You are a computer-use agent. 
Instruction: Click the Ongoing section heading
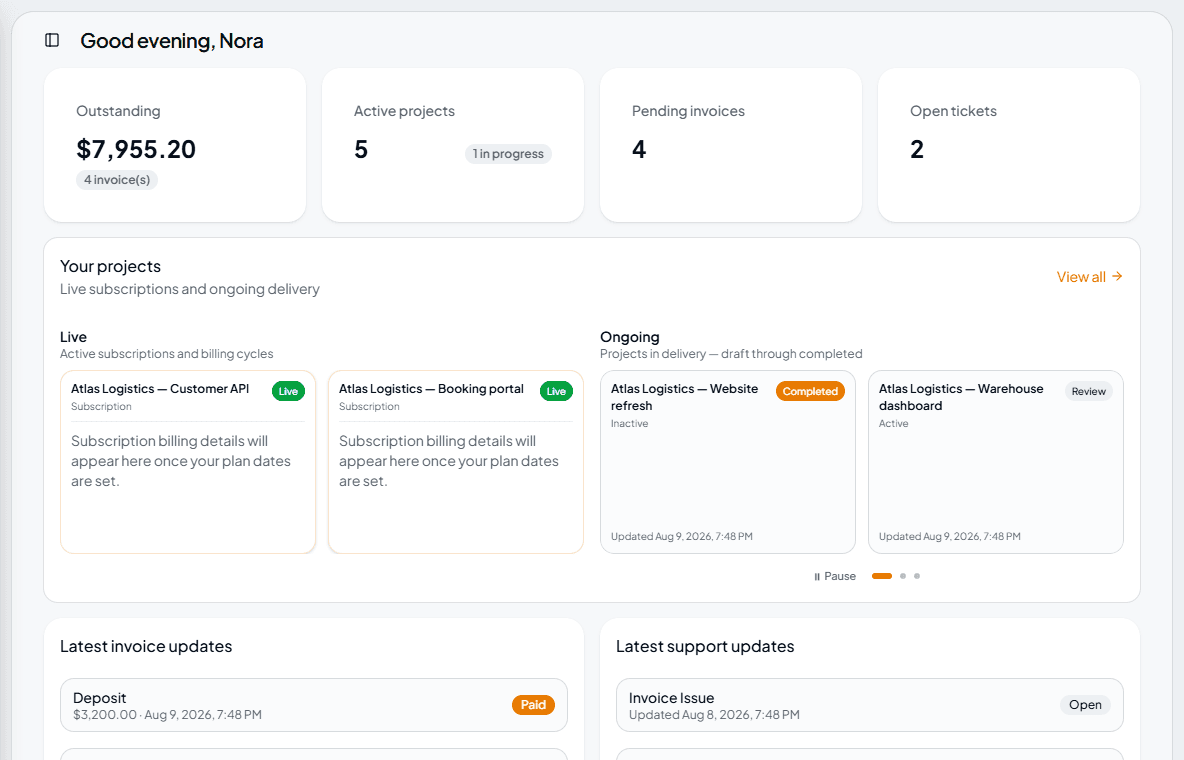pos(630,337)
